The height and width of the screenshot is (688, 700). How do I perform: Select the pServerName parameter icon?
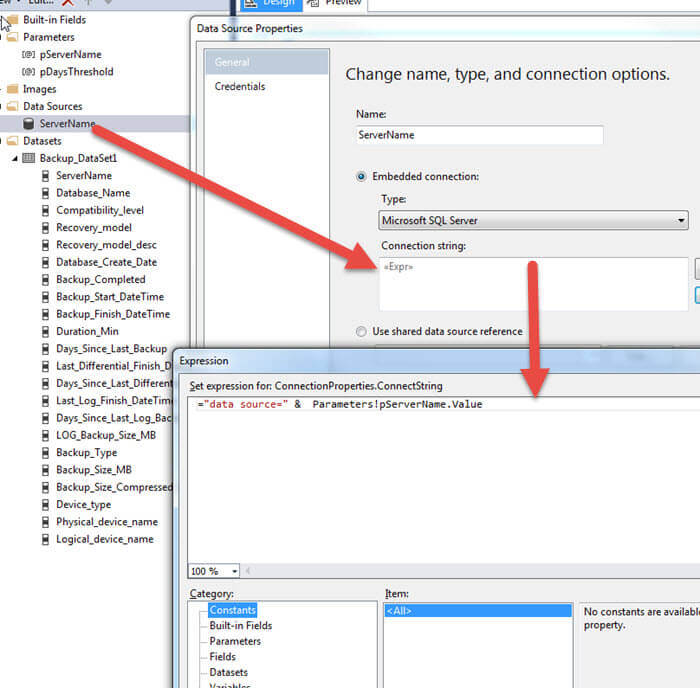29,54
